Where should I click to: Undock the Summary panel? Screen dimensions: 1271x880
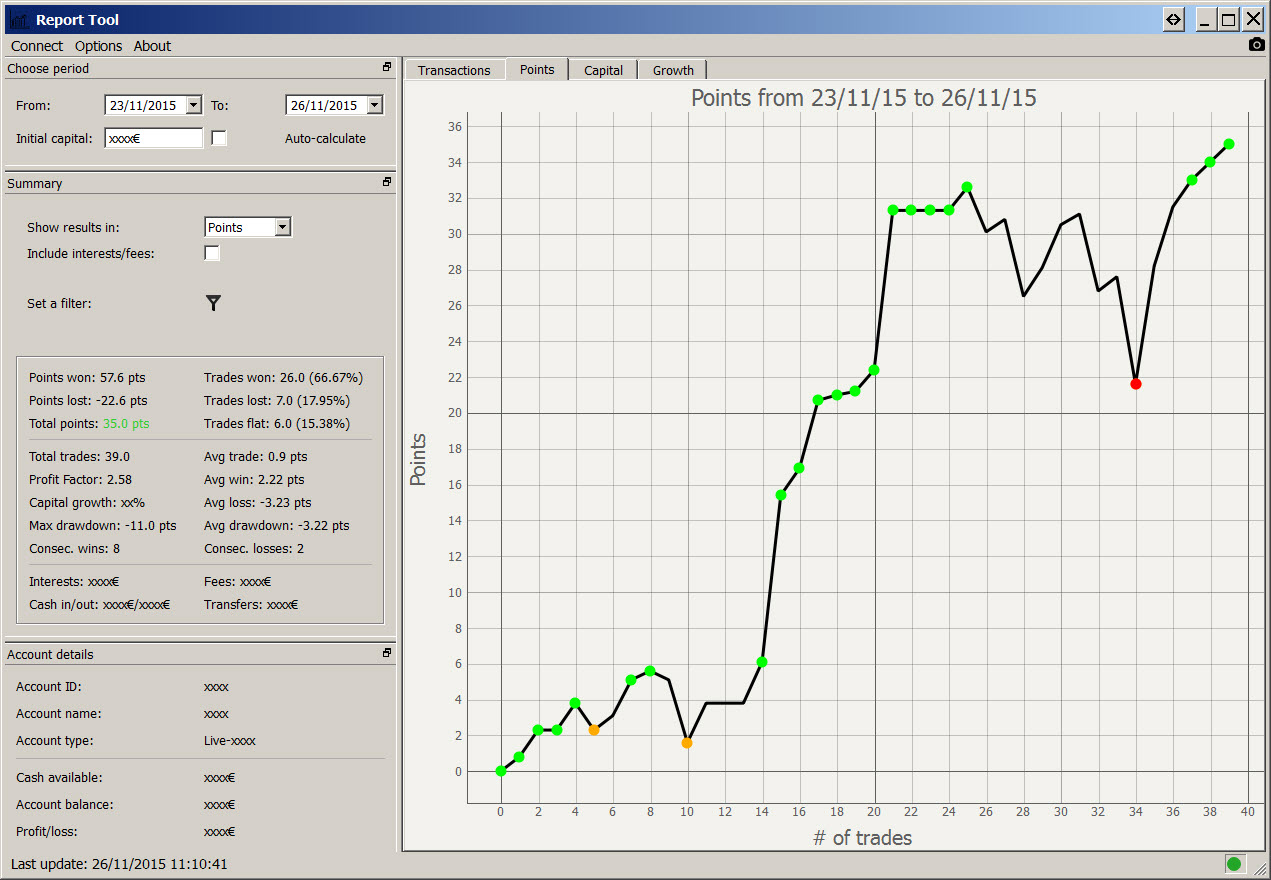point(387,182)
